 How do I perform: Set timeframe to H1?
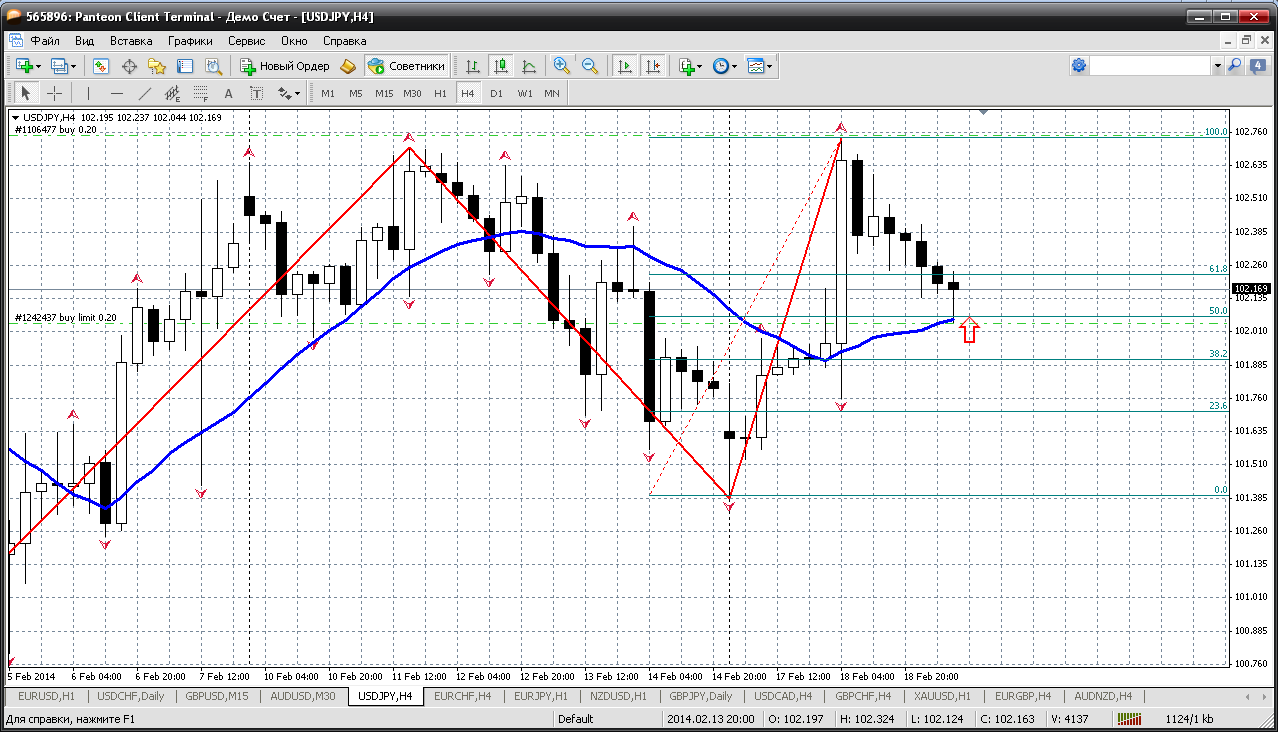click(440, 93)
